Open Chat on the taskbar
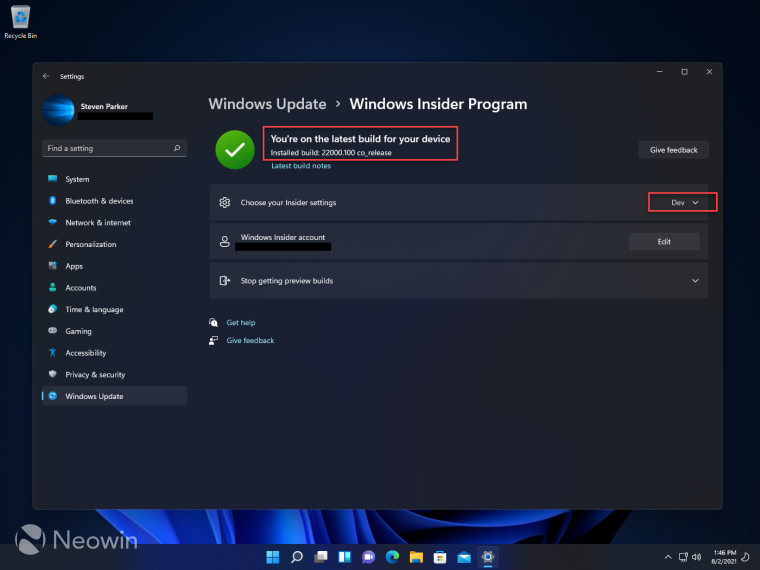The width and height of the screenshot is (760, 570). tap(368, 557)
